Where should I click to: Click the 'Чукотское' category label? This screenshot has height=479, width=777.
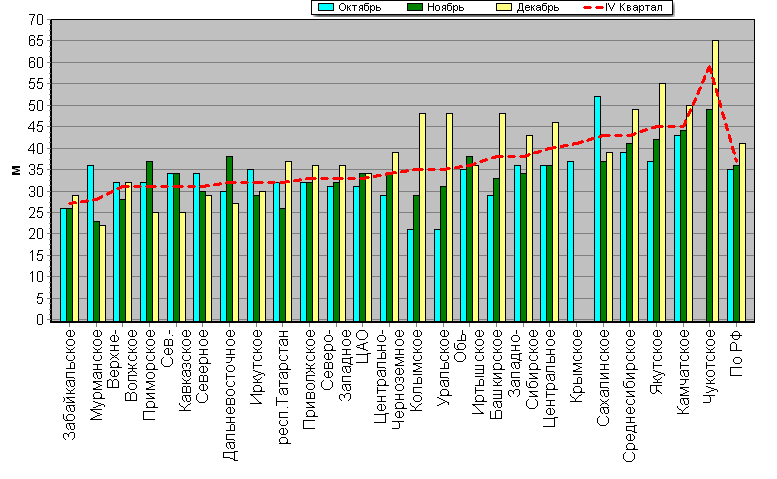coord(710,367)
